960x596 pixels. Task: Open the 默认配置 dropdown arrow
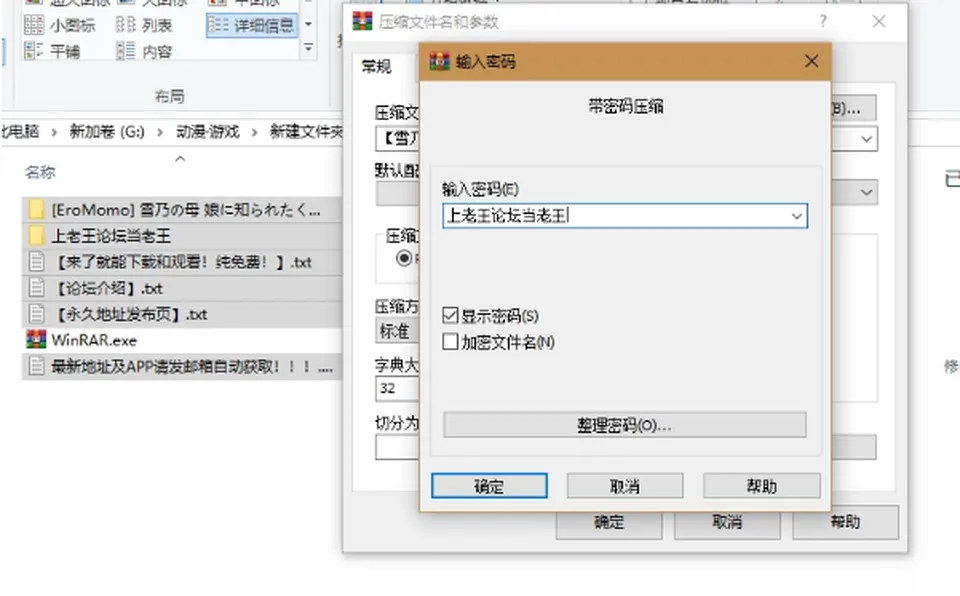tap(866, 192)
